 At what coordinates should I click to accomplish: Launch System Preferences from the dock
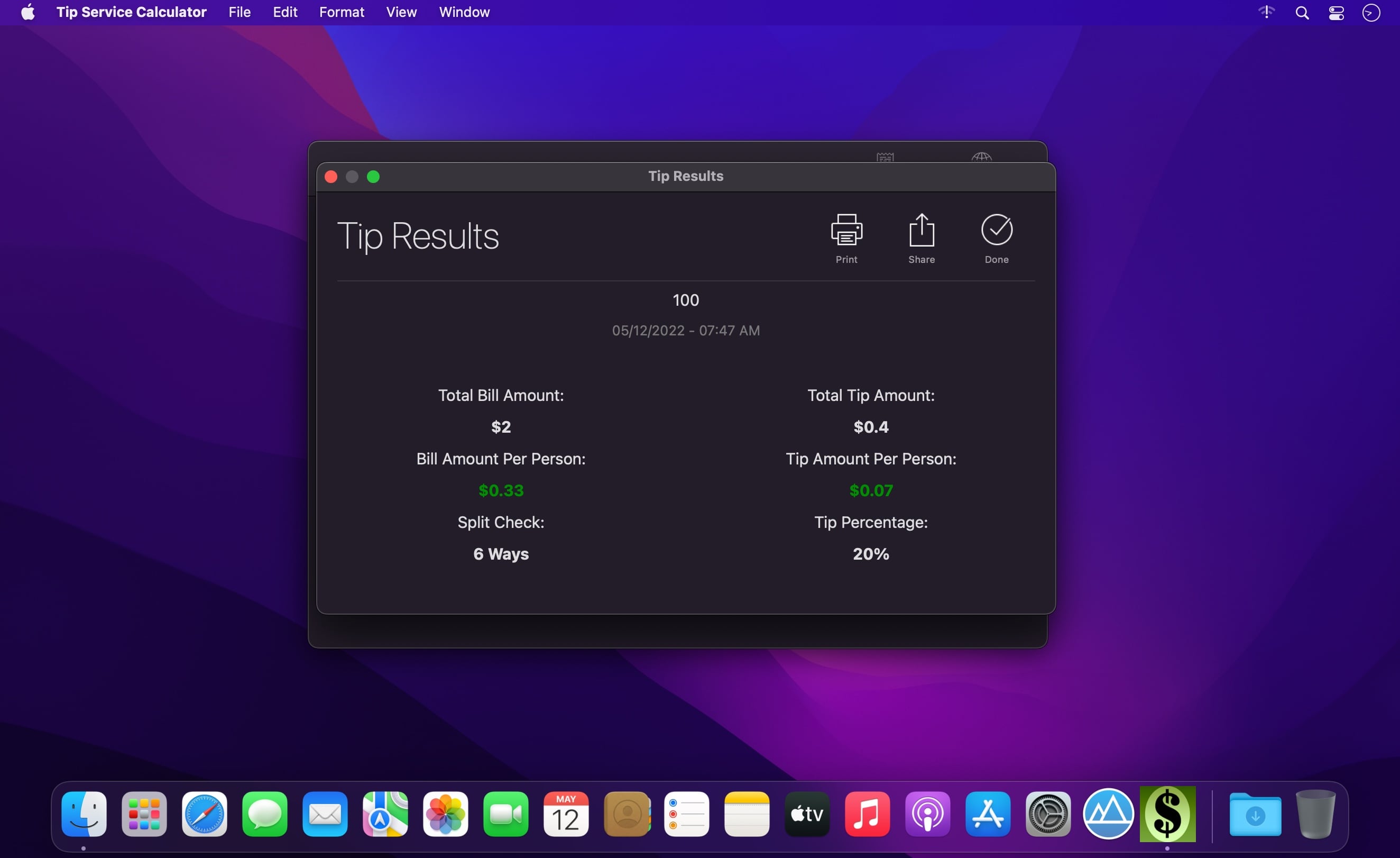[1048, 814]
